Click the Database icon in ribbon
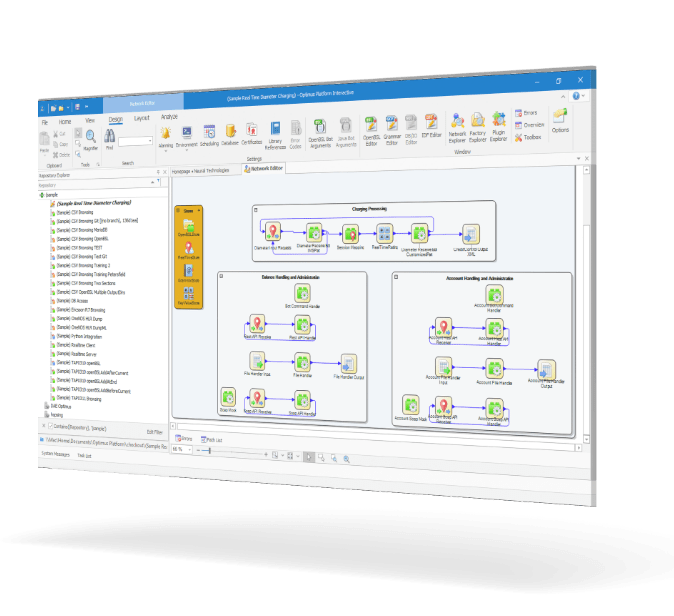 coord(231,133)
